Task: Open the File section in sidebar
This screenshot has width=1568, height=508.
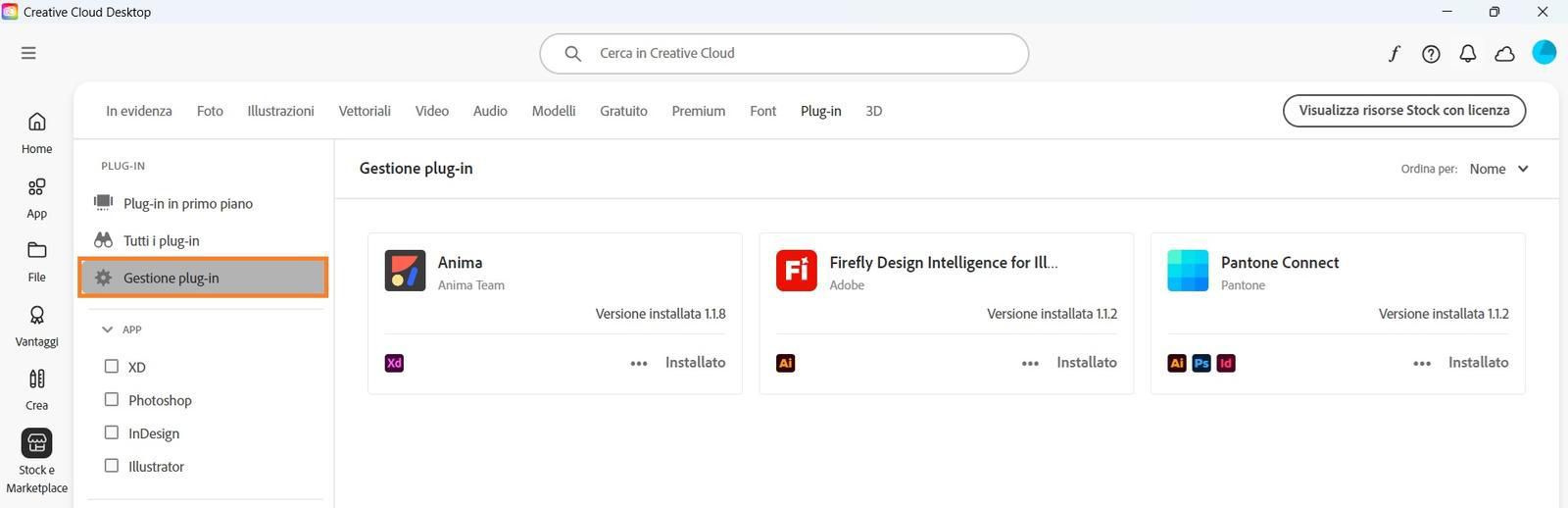Action: (36, 262)
